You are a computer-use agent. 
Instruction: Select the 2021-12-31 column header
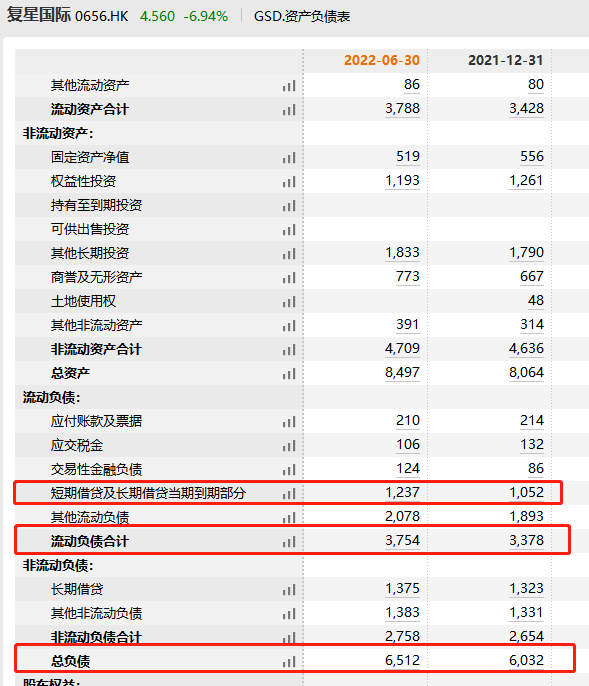(506, 60)
